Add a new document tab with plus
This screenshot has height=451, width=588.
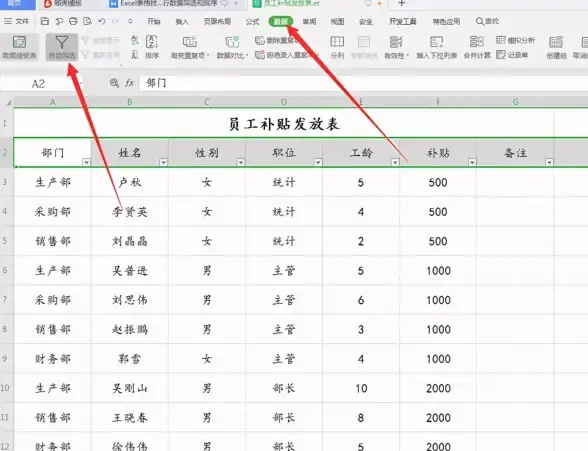[402, 4]
